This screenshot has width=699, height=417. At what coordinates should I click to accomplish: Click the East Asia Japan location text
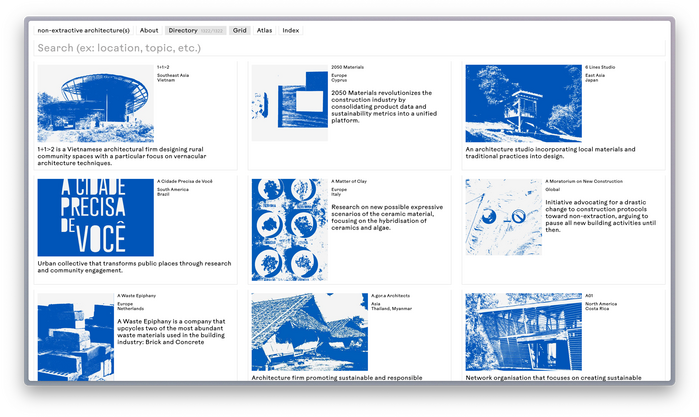point(595,78)
